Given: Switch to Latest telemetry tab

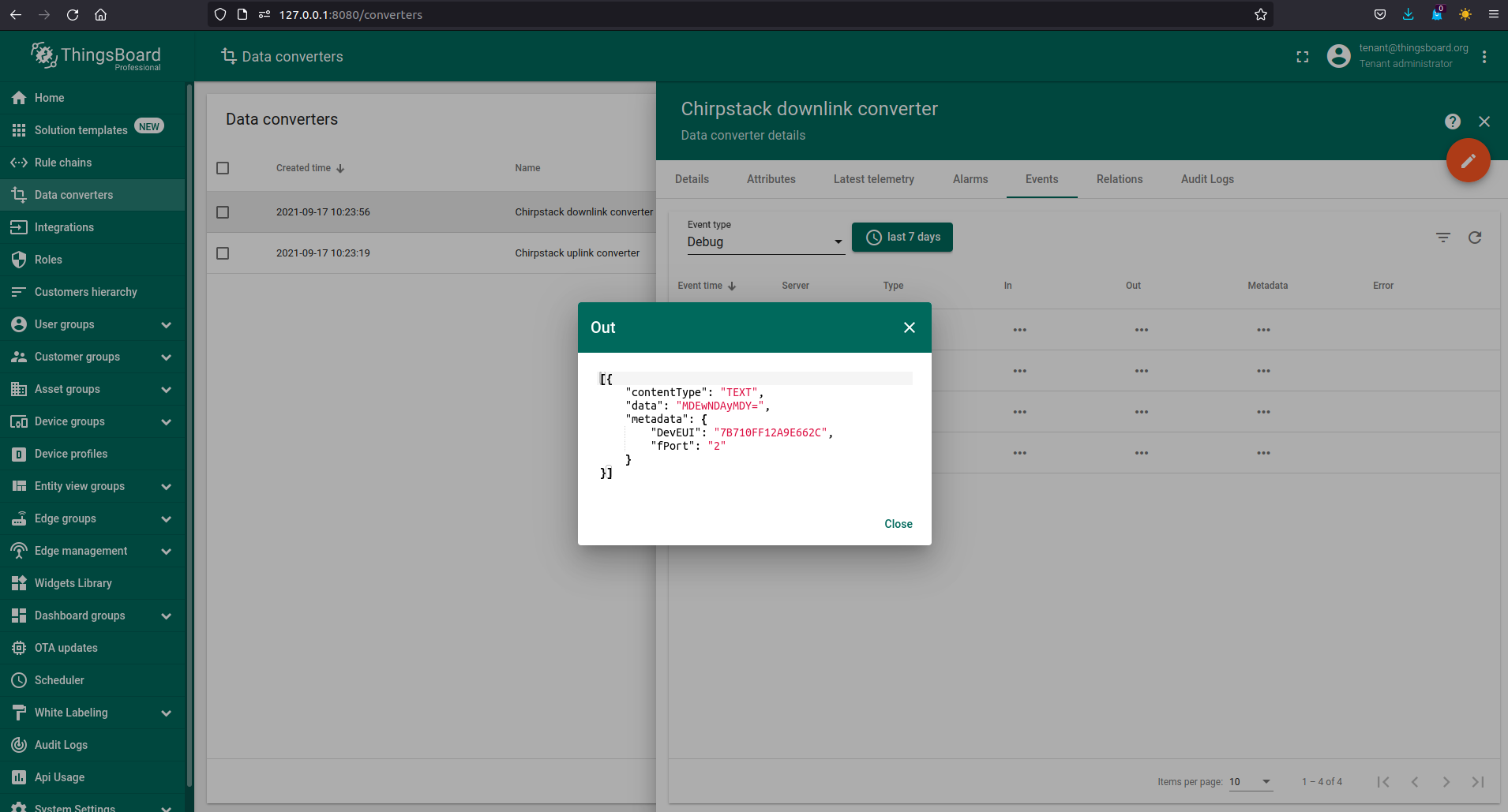Looking at the screenshot, I should click(874, 179).
